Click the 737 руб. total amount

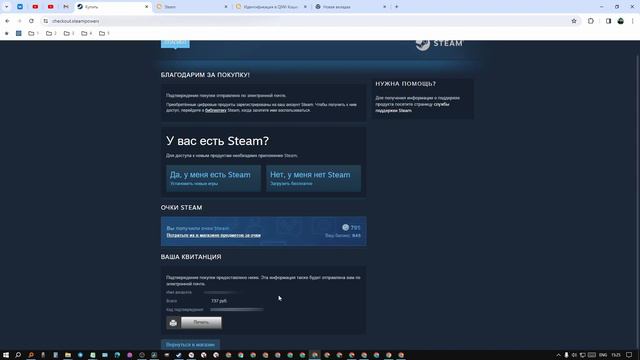click(x=219, y=301)
